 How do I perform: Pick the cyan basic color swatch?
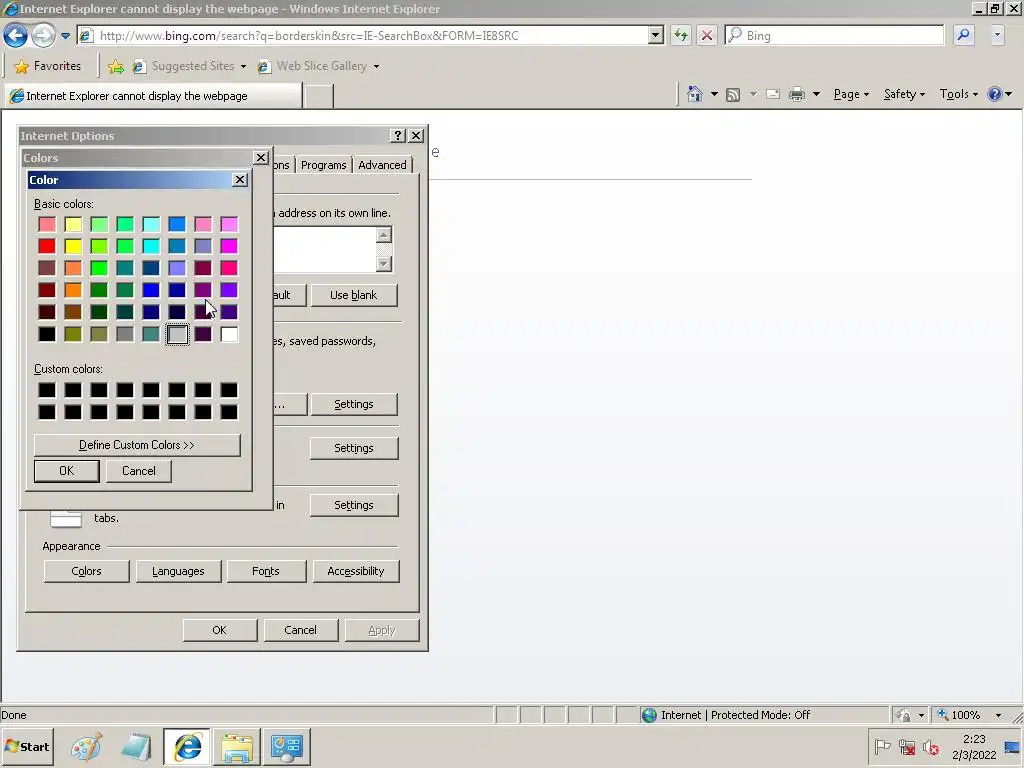click(151, 246)
